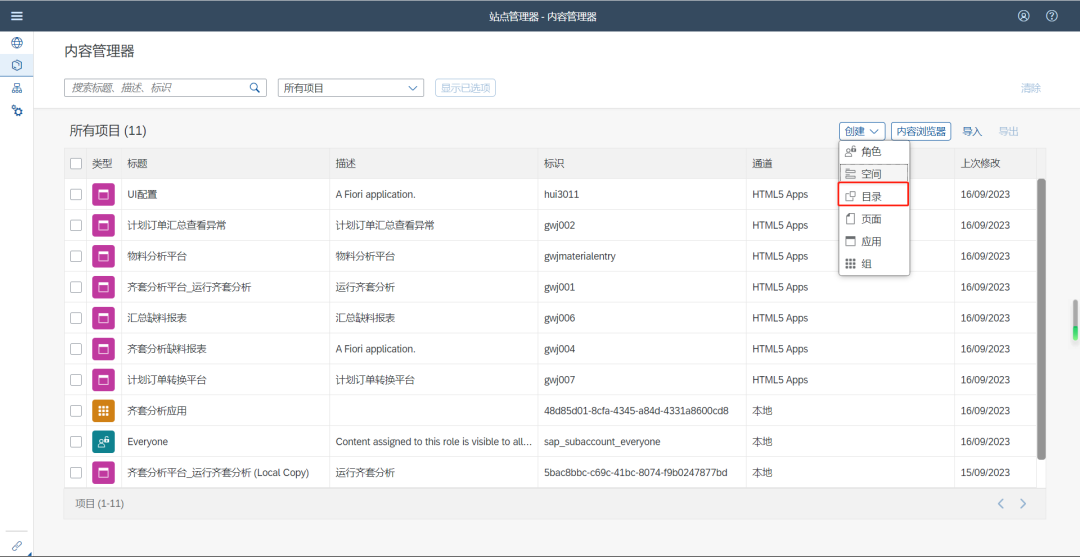Click the 描述 column header
This screenshot has width=1080, height=557.
[x=434, y=164]
